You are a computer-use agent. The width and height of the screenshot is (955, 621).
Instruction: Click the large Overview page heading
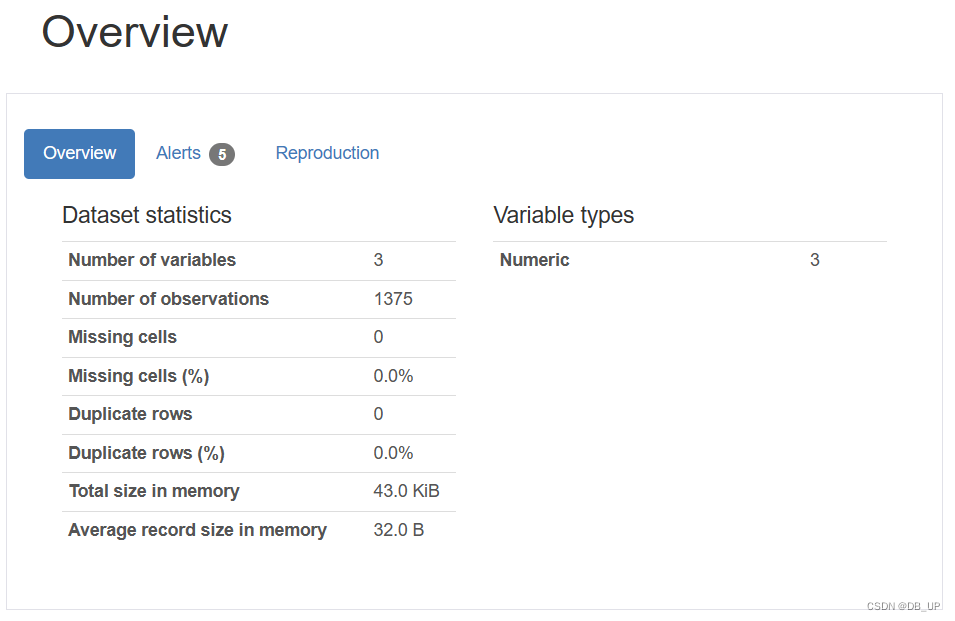134,33
